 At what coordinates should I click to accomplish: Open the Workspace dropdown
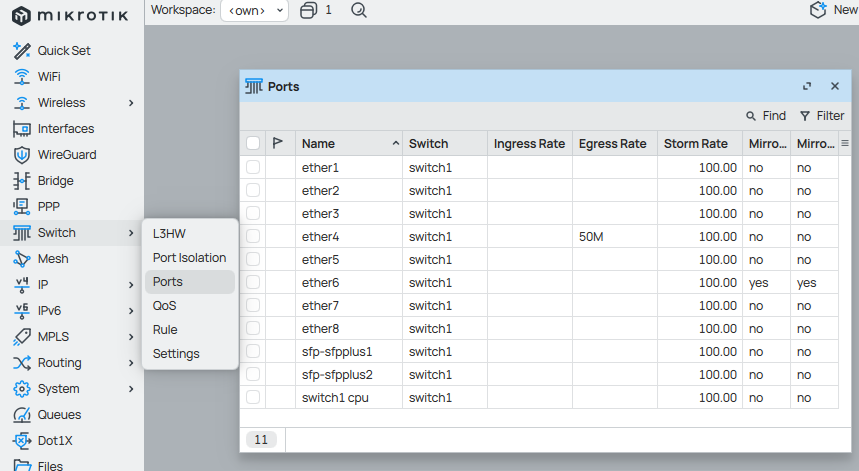[254, 10]
